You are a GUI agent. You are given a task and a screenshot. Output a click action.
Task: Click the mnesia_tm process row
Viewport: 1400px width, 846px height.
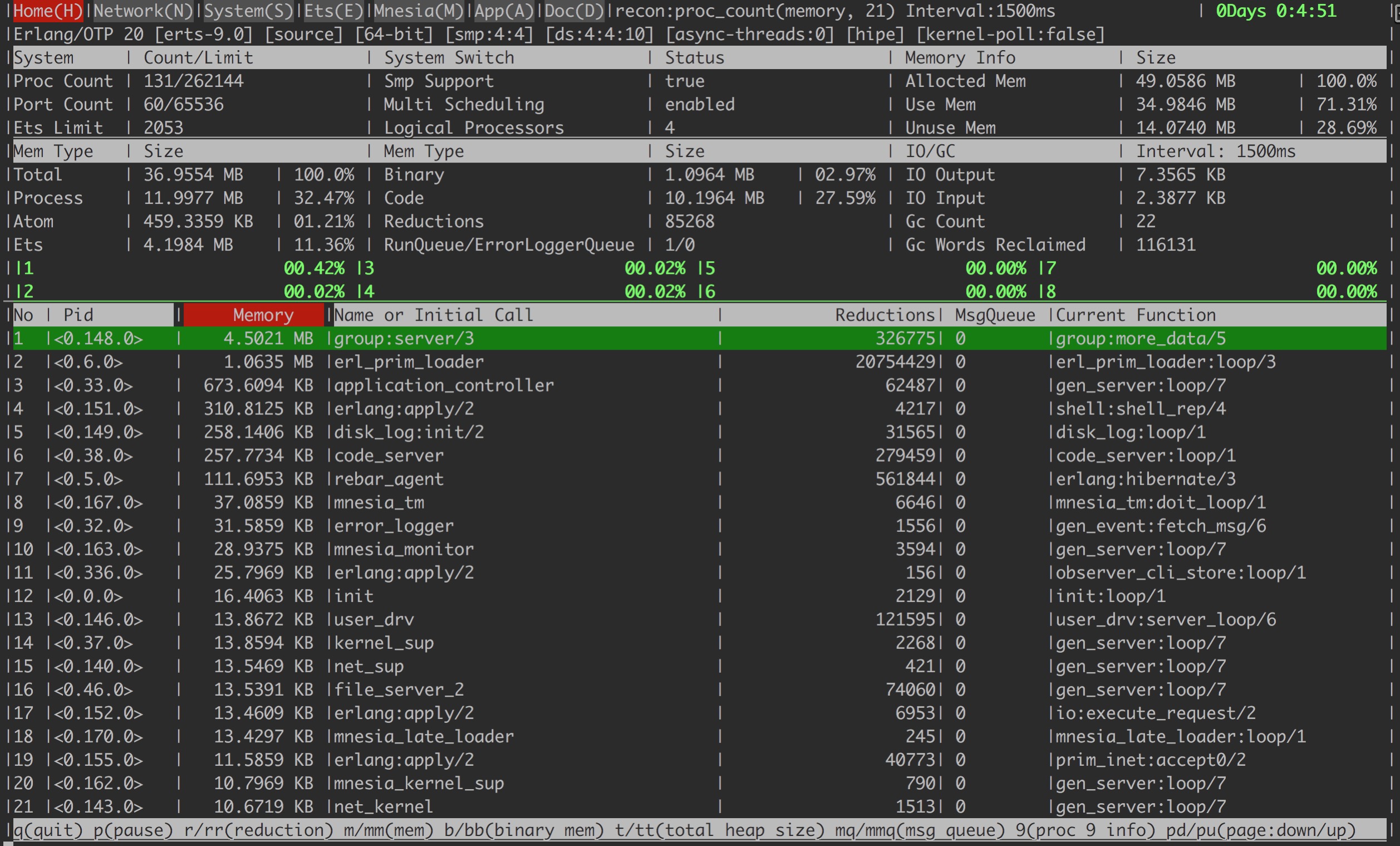pyautogui.click(x=379, y=502)
